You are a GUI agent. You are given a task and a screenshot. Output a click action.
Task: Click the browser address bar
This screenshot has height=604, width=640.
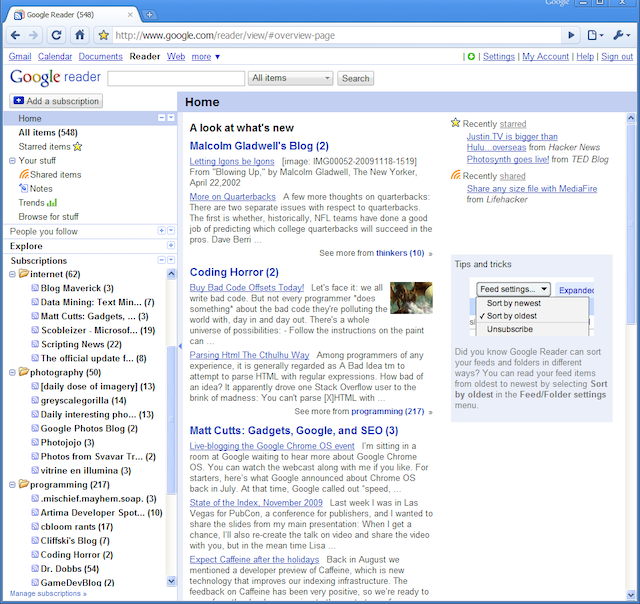(x=337, y=36)
